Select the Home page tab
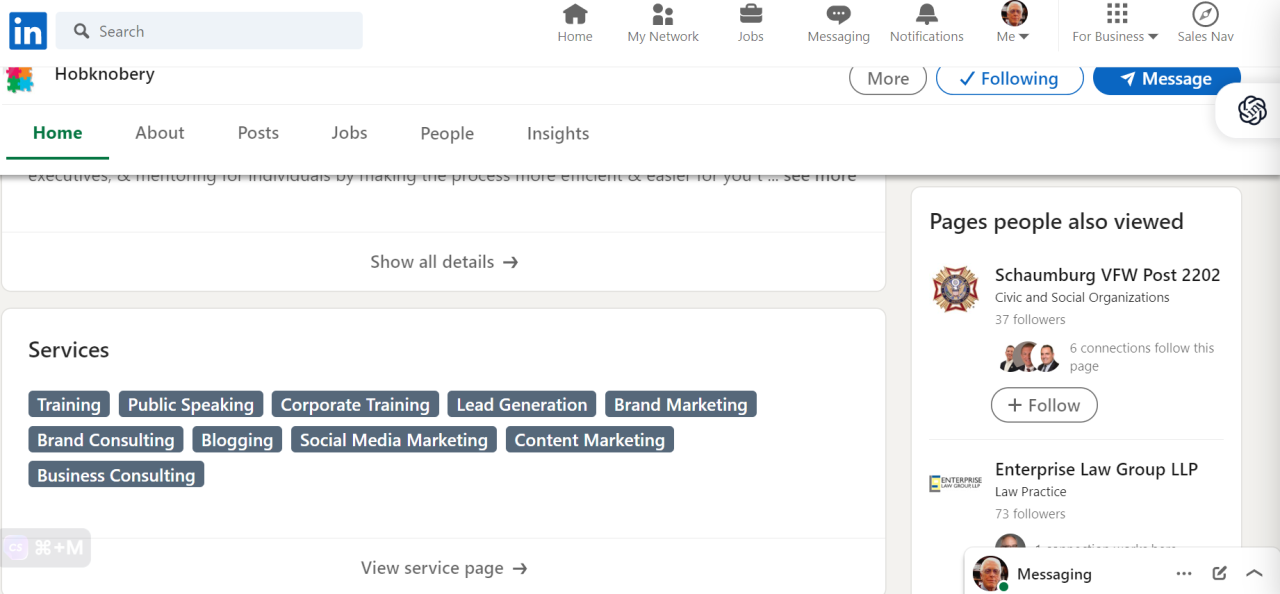 57,133
